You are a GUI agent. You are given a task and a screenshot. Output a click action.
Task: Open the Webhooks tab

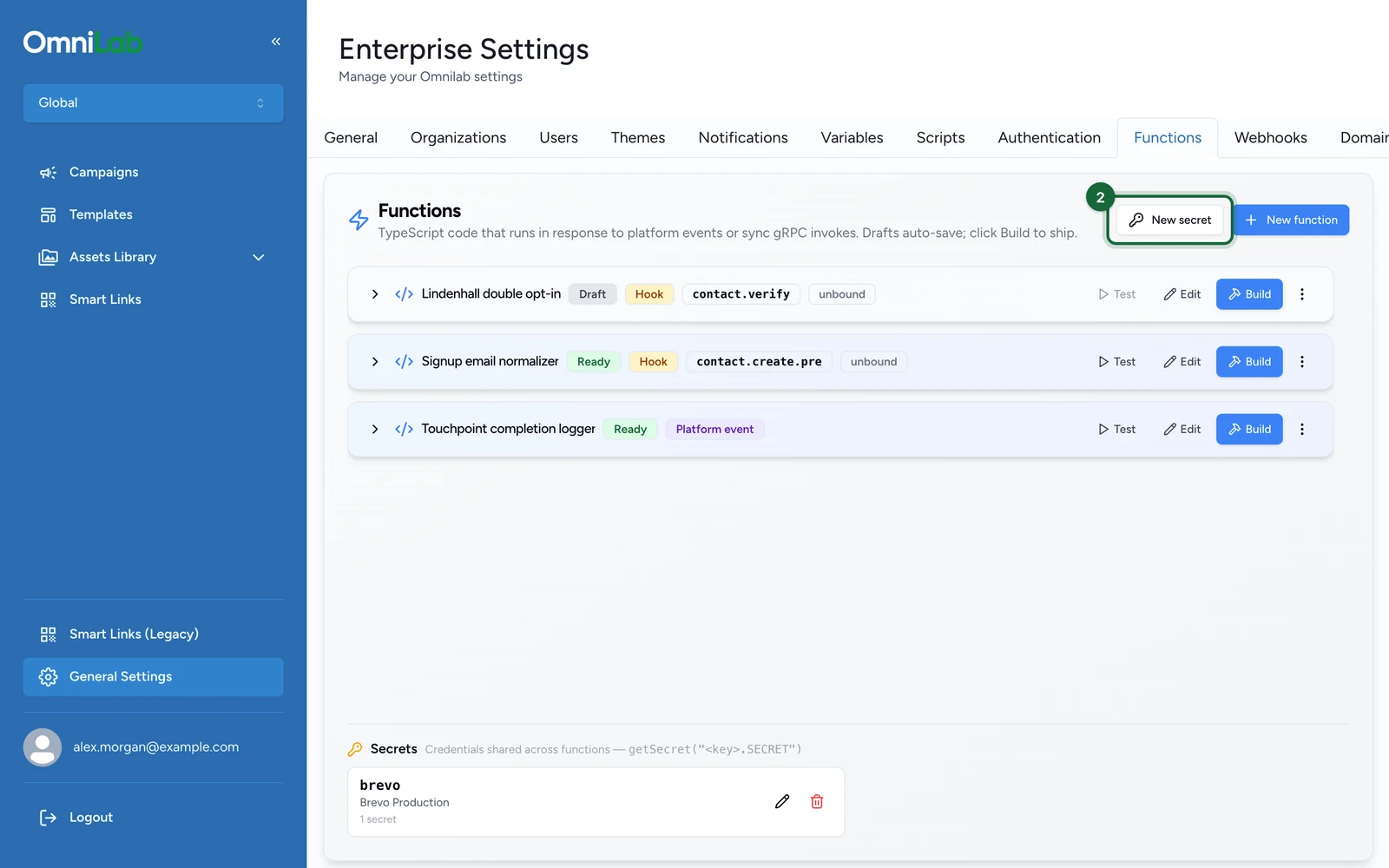[1271, 138]
